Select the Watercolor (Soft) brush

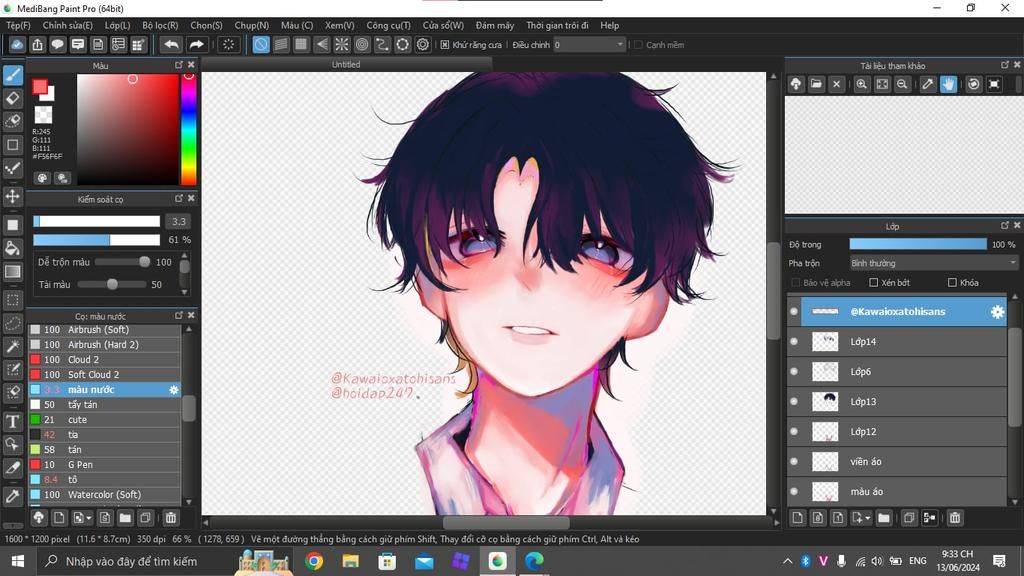point(104,495)
